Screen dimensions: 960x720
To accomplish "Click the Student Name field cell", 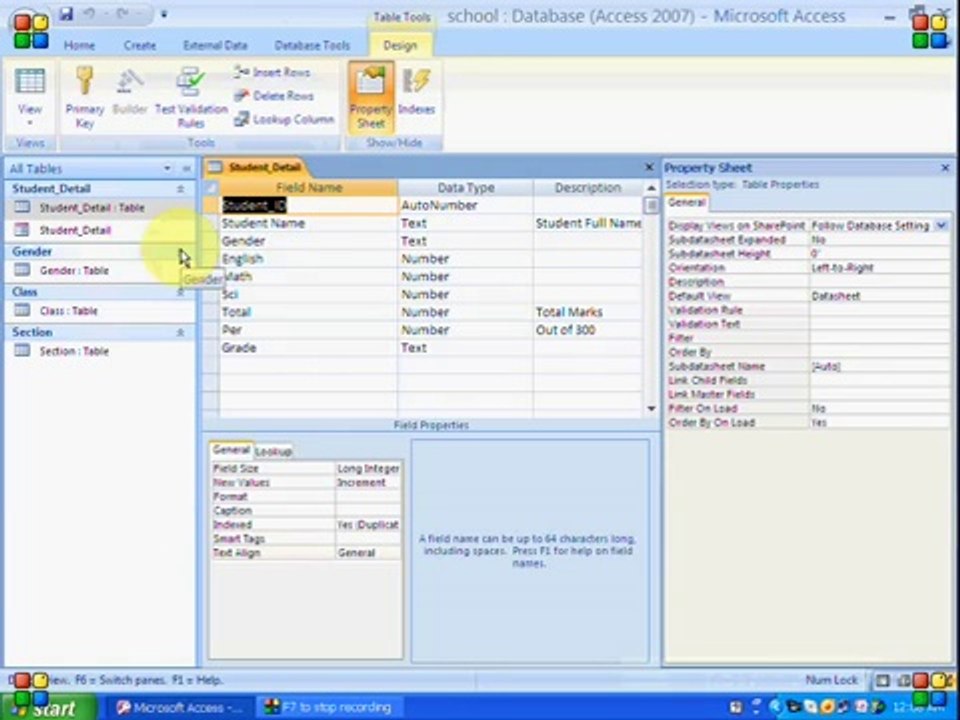I will pos(309,223).
